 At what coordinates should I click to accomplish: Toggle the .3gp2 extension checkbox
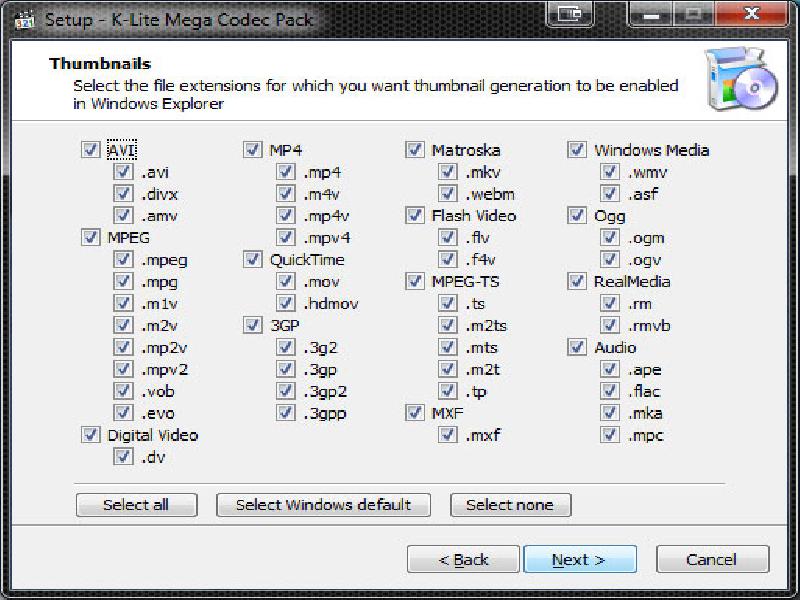pos(285,391)
